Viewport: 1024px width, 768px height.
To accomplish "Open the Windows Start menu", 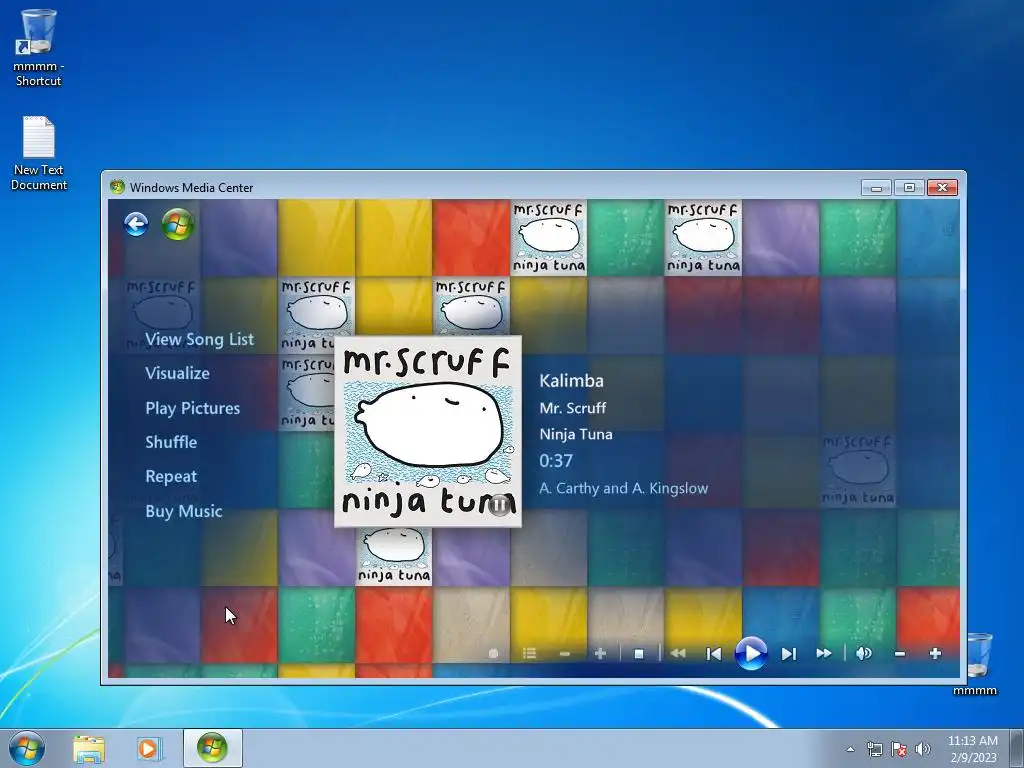I will [x=26, y=748].
